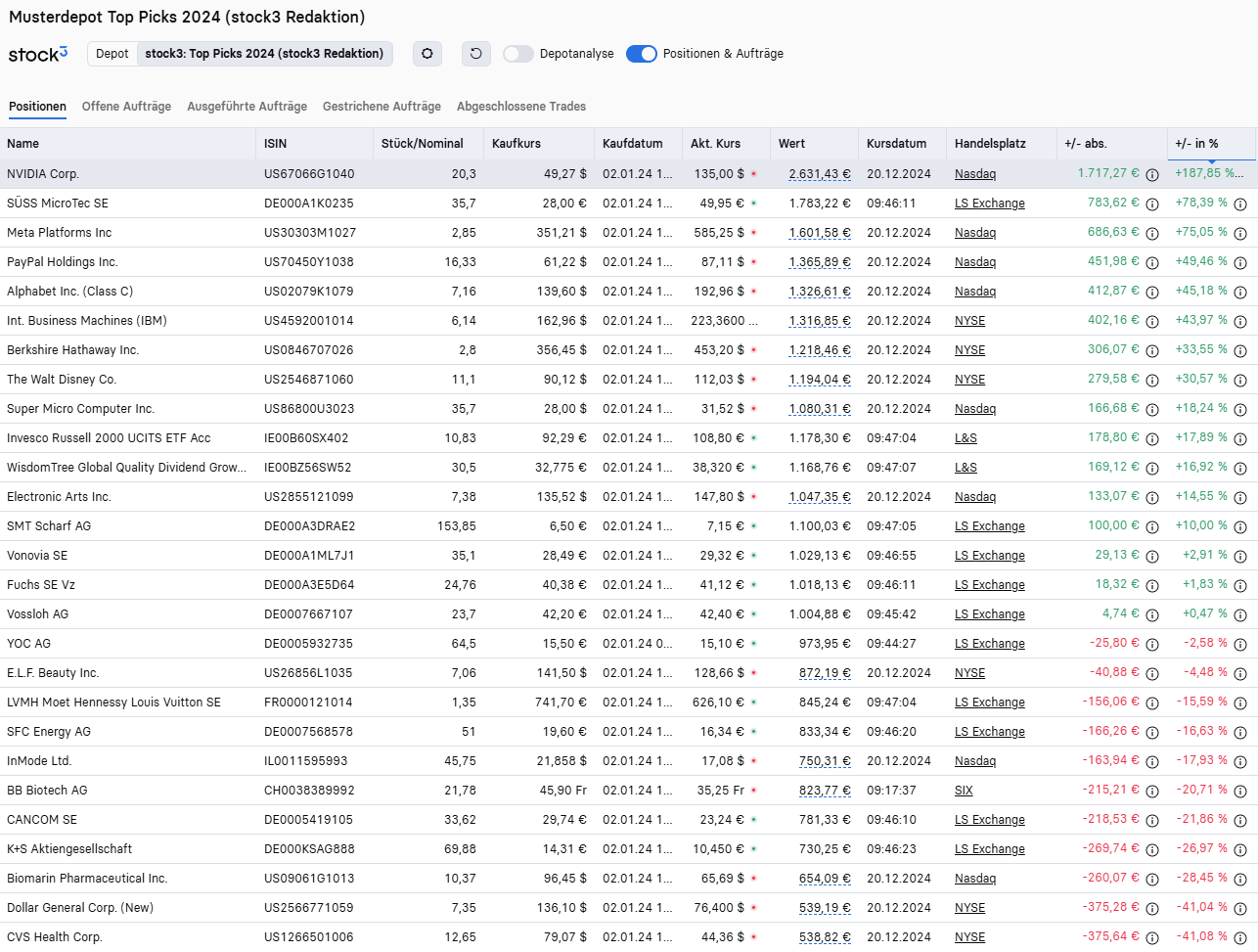This screenshot has width=1258, height=952.
Task: Open the Abgeschlossene Trades tab
Action: pos(521,107)
